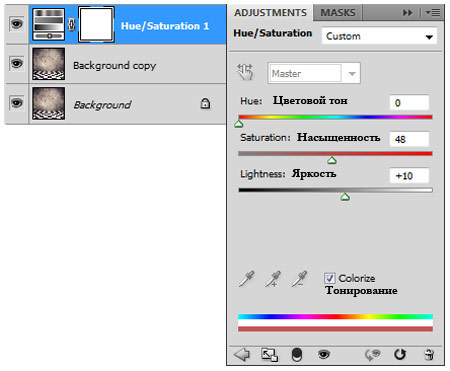Click the Colorize label text

[x=357, y=278]
